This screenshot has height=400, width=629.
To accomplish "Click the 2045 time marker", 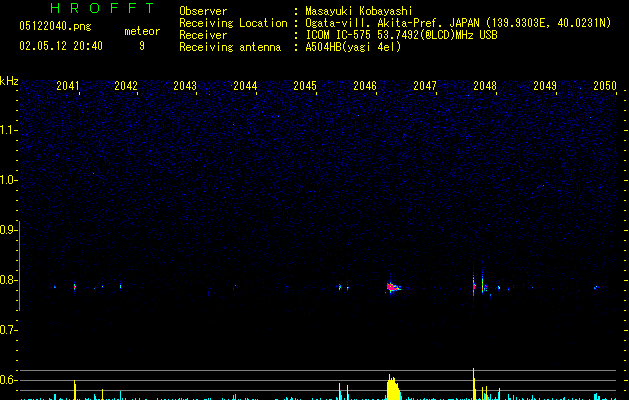I will coord(305,86).
